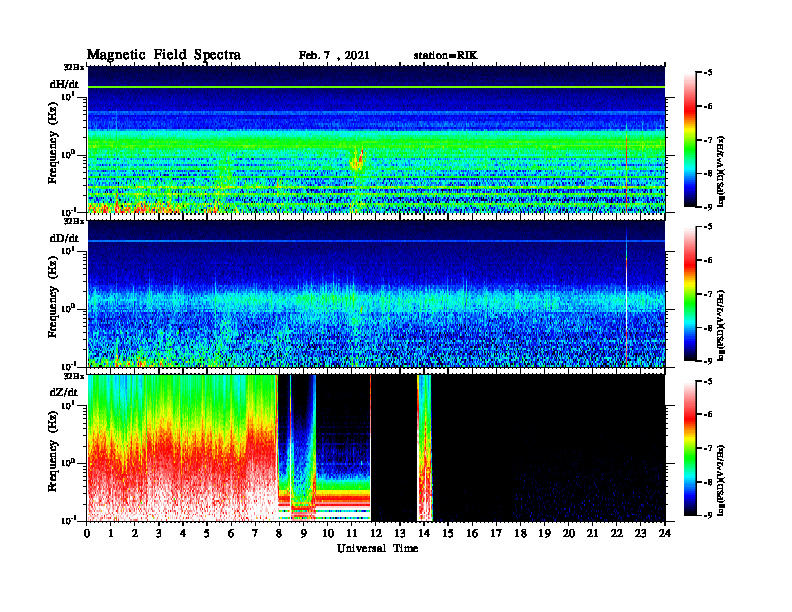Click the hour 24 label on time axis
Viewport: 792px width, 612px height.
[665, 534]
